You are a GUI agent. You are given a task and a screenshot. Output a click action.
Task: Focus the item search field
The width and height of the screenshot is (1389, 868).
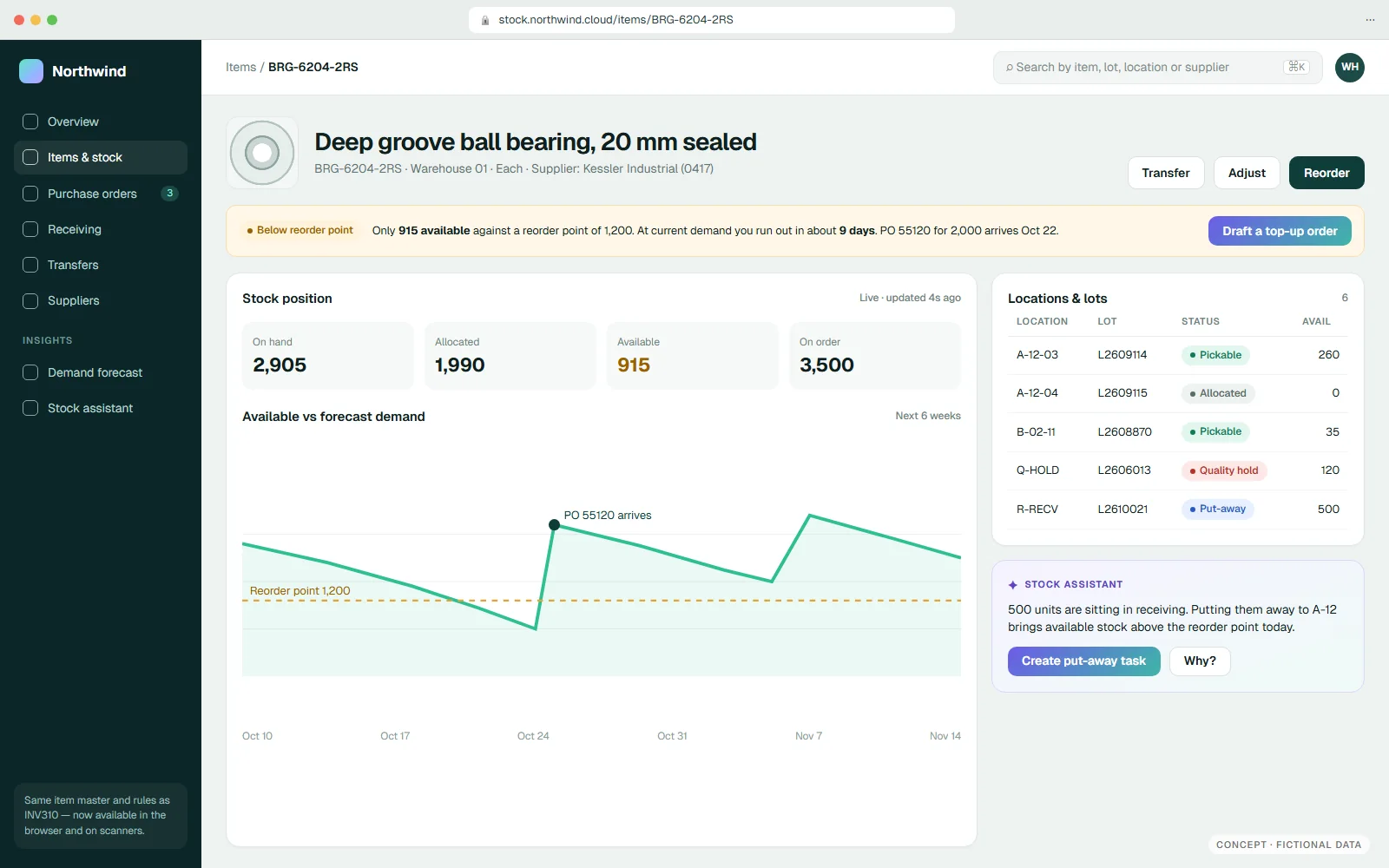(x=1157, y=67)
